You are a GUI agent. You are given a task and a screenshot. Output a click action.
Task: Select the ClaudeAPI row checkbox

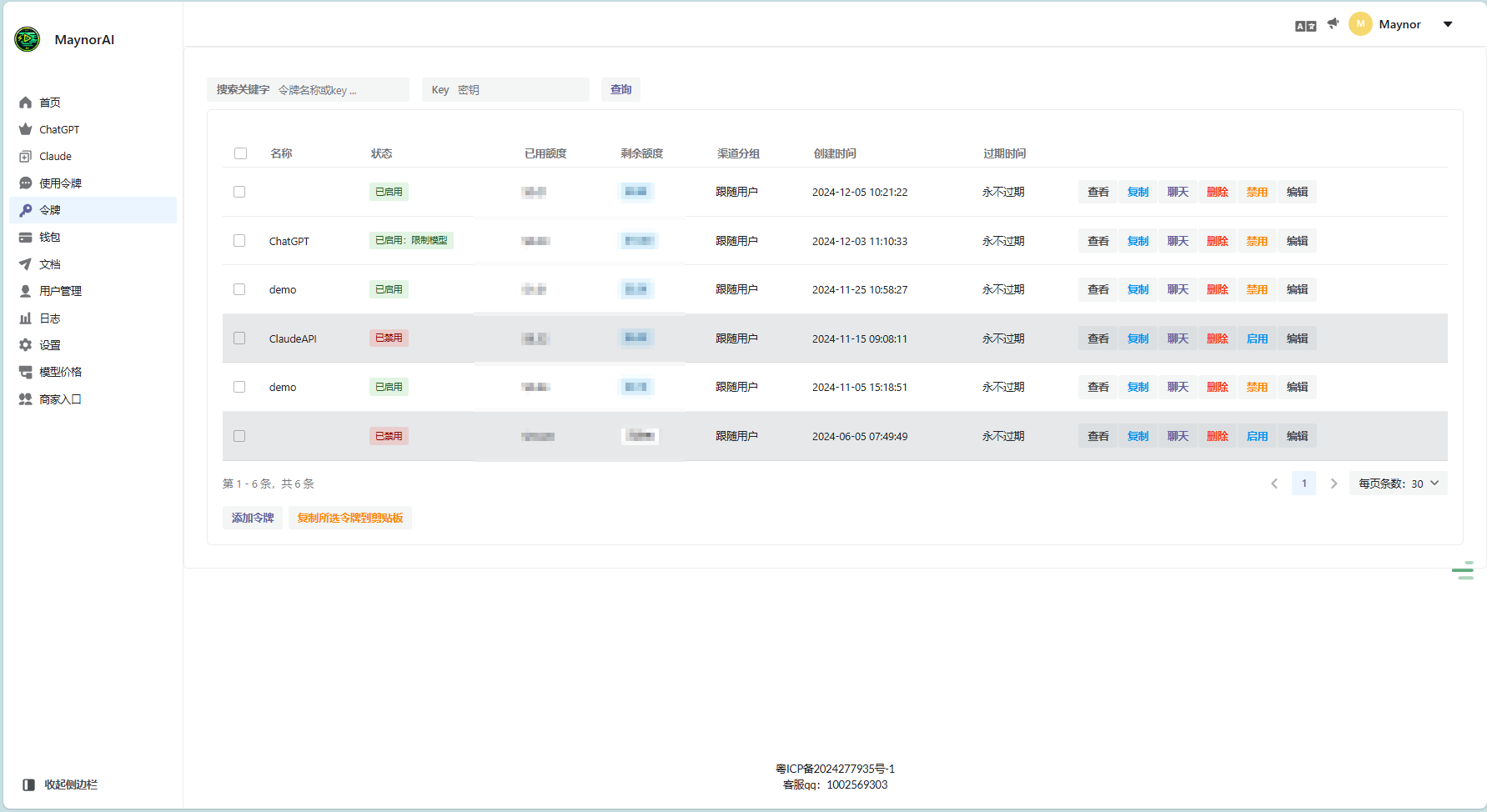(239, 338)
